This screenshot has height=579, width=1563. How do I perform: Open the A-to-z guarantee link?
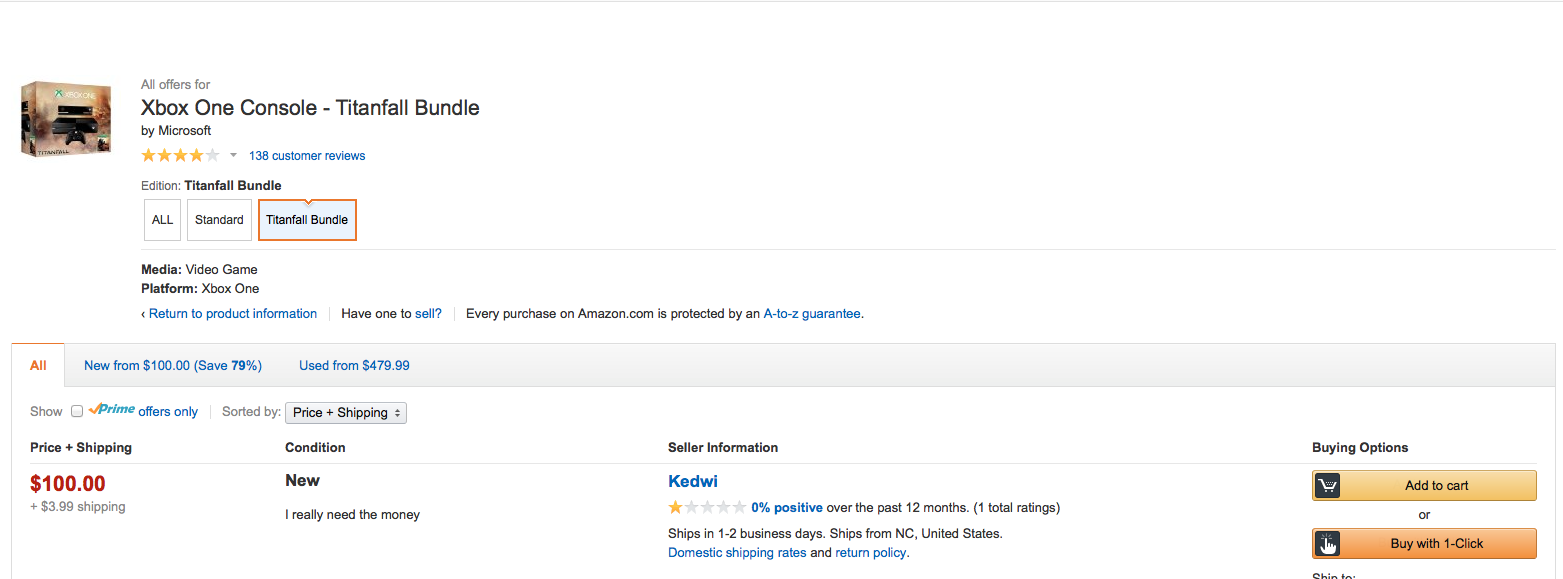(812, 313)
